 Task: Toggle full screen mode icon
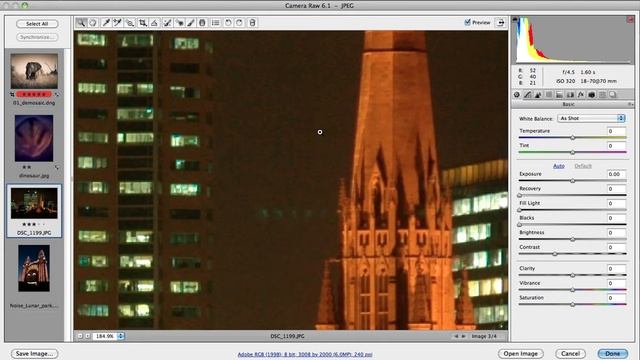click(500, 22)
